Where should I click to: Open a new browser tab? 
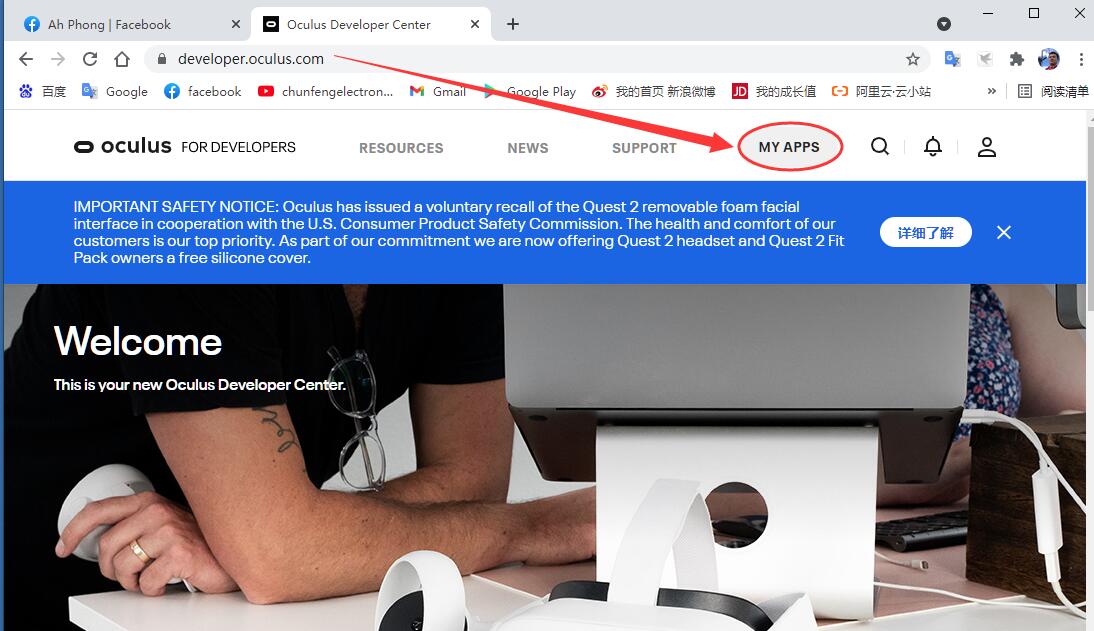click(513, 24)
